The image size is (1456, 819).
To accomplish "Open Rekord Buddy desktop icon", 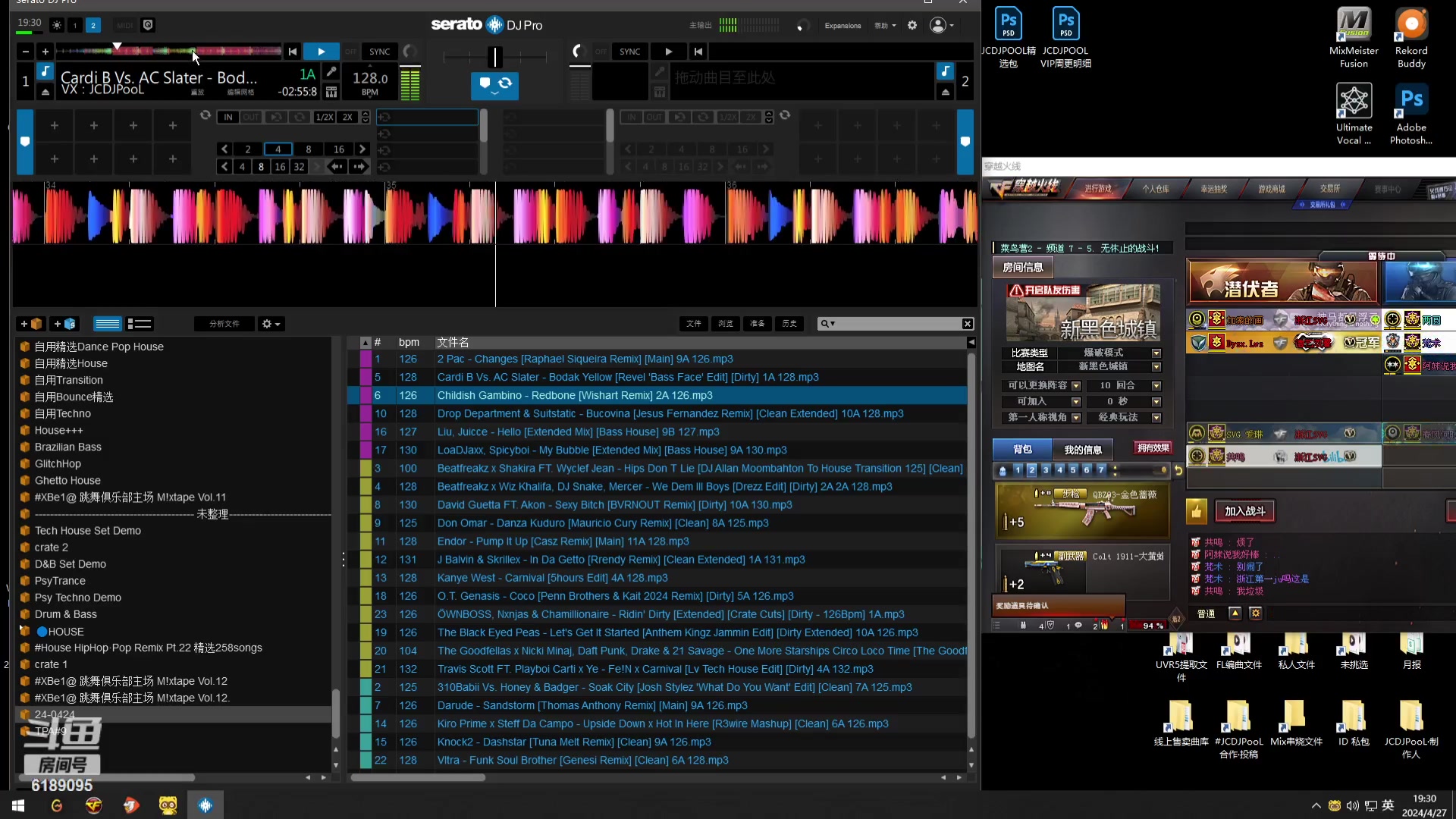I will [1411, 38].
